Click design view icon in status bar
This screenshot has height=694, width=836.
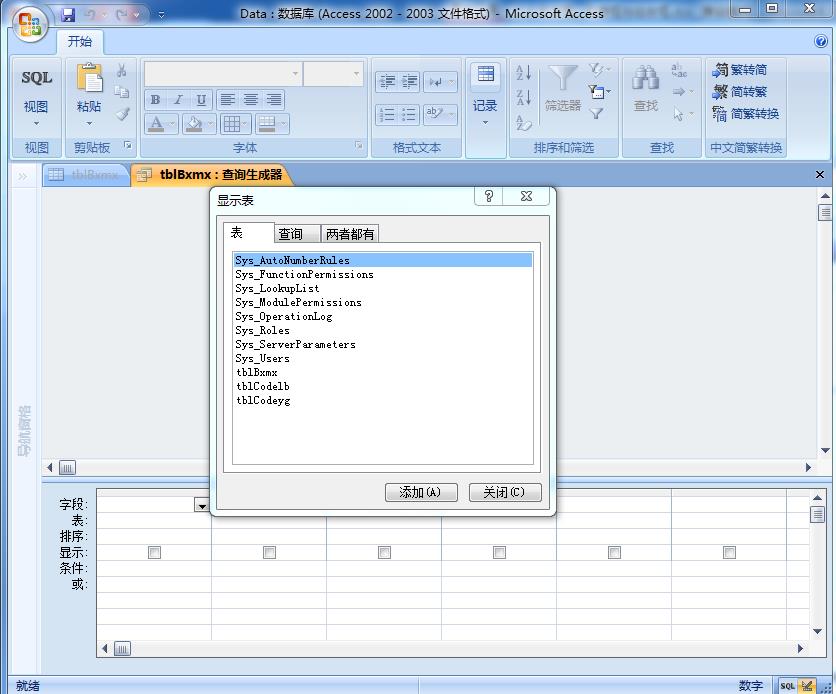[x=807, y=685]
